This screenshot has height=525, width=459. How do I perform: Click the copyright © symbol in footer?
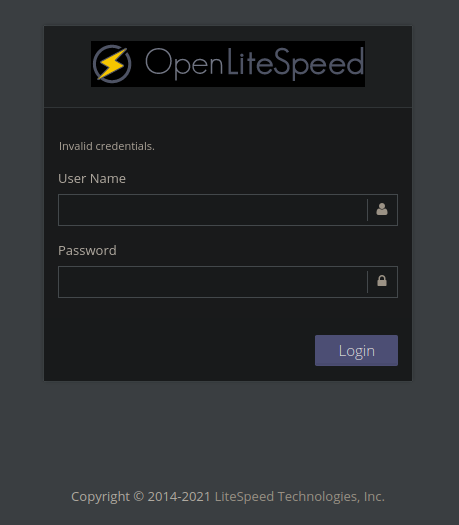pyautogui.click(x=139, y=497)
